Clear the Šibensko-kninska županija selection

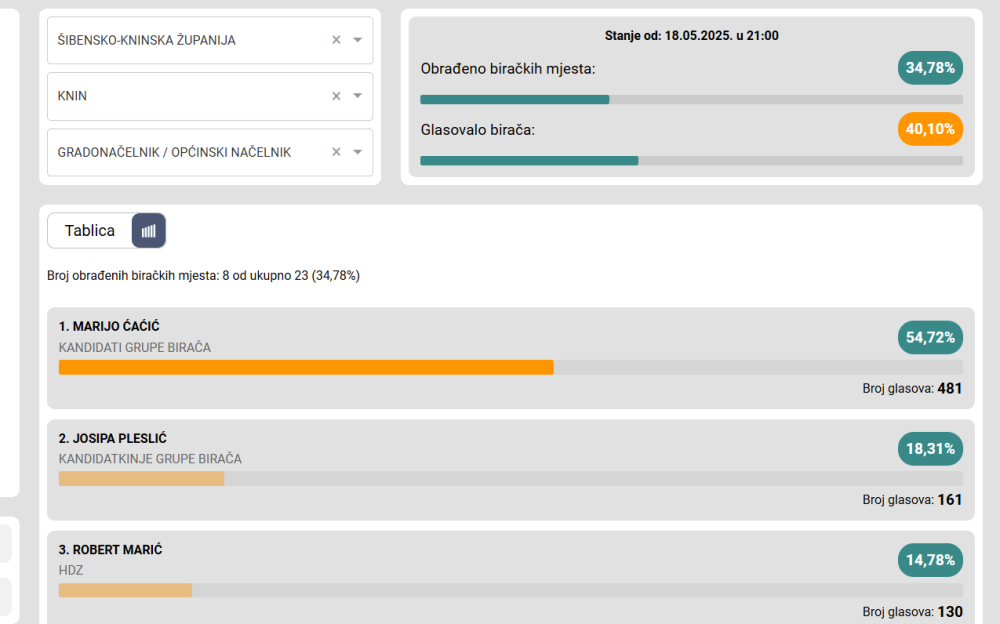pyautogui.click(x=336, y=40)
